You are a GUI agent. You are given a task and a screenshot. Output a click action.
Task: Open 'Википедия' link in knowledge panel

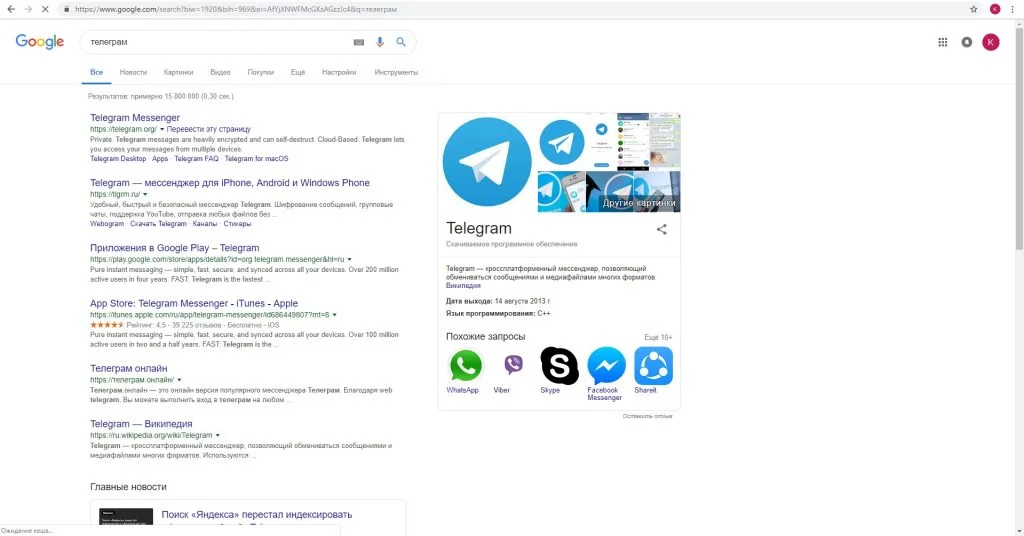[x=463, y=286]
